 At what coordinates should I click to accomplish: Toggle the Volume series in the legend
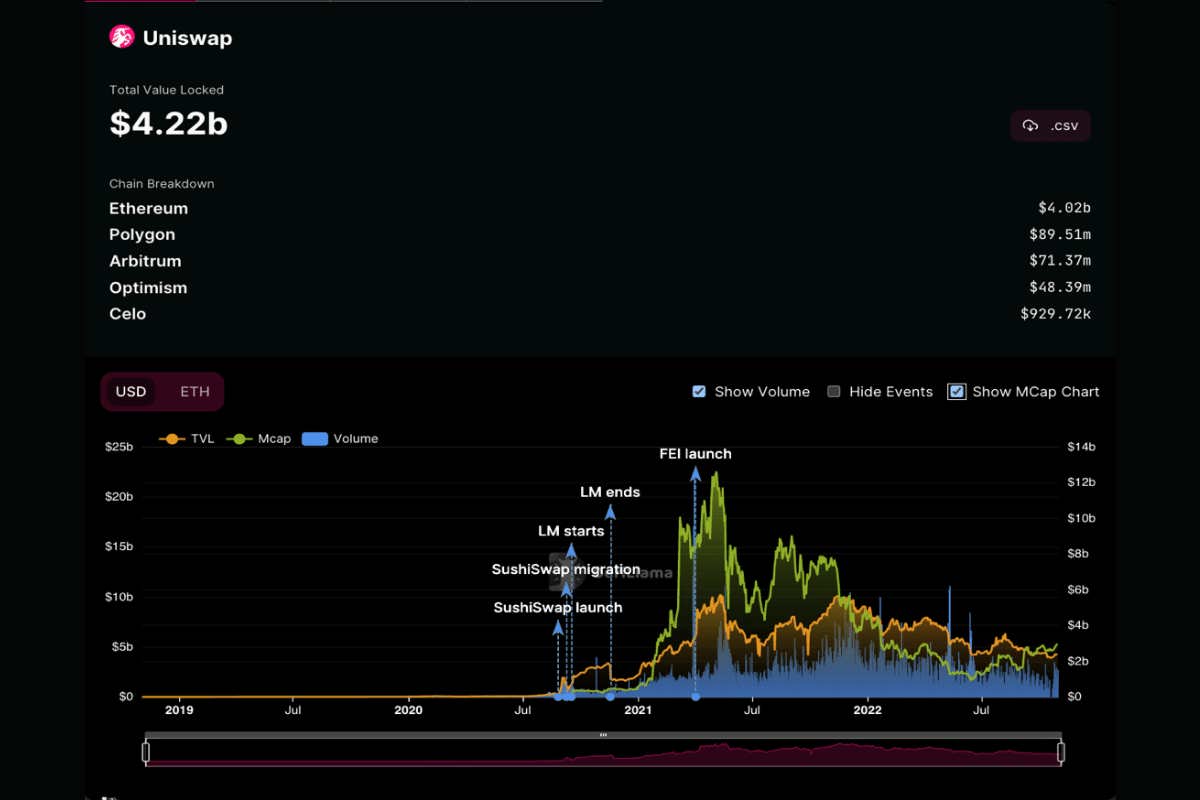340,439
